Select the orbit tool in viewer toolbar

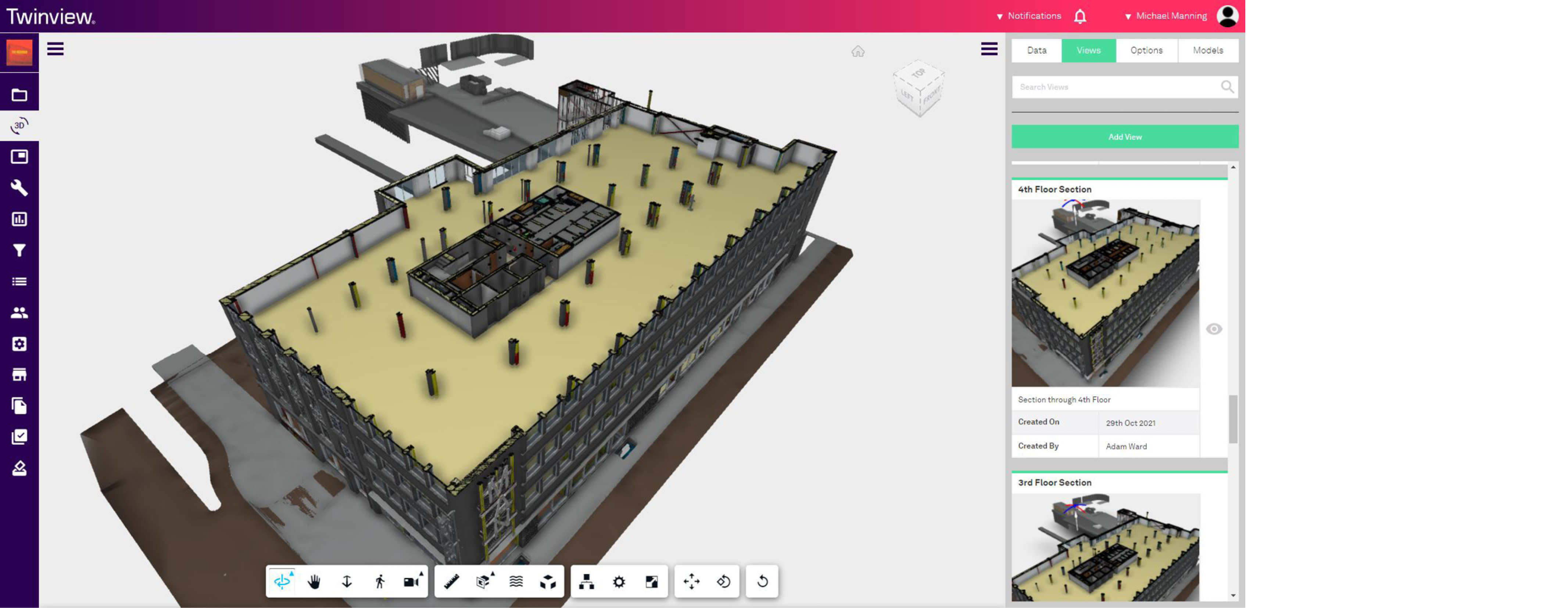(281, 582)
